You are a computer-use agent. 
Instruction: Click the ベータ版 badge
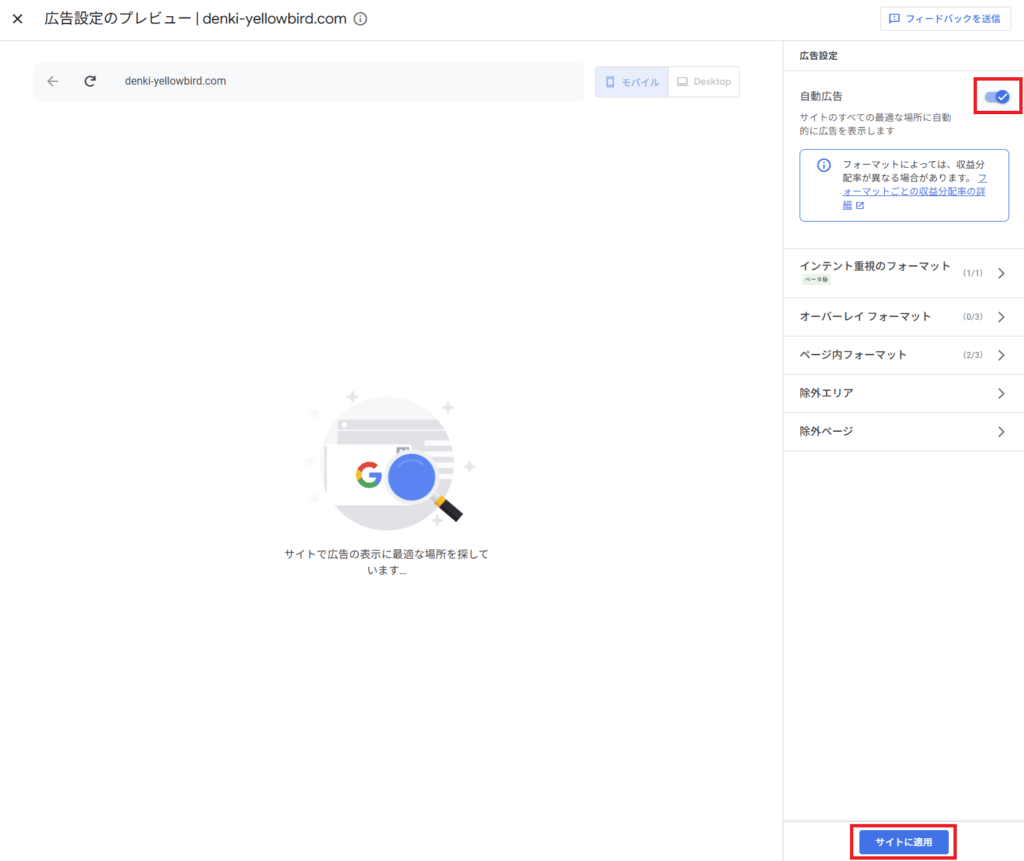coord(816,280)
